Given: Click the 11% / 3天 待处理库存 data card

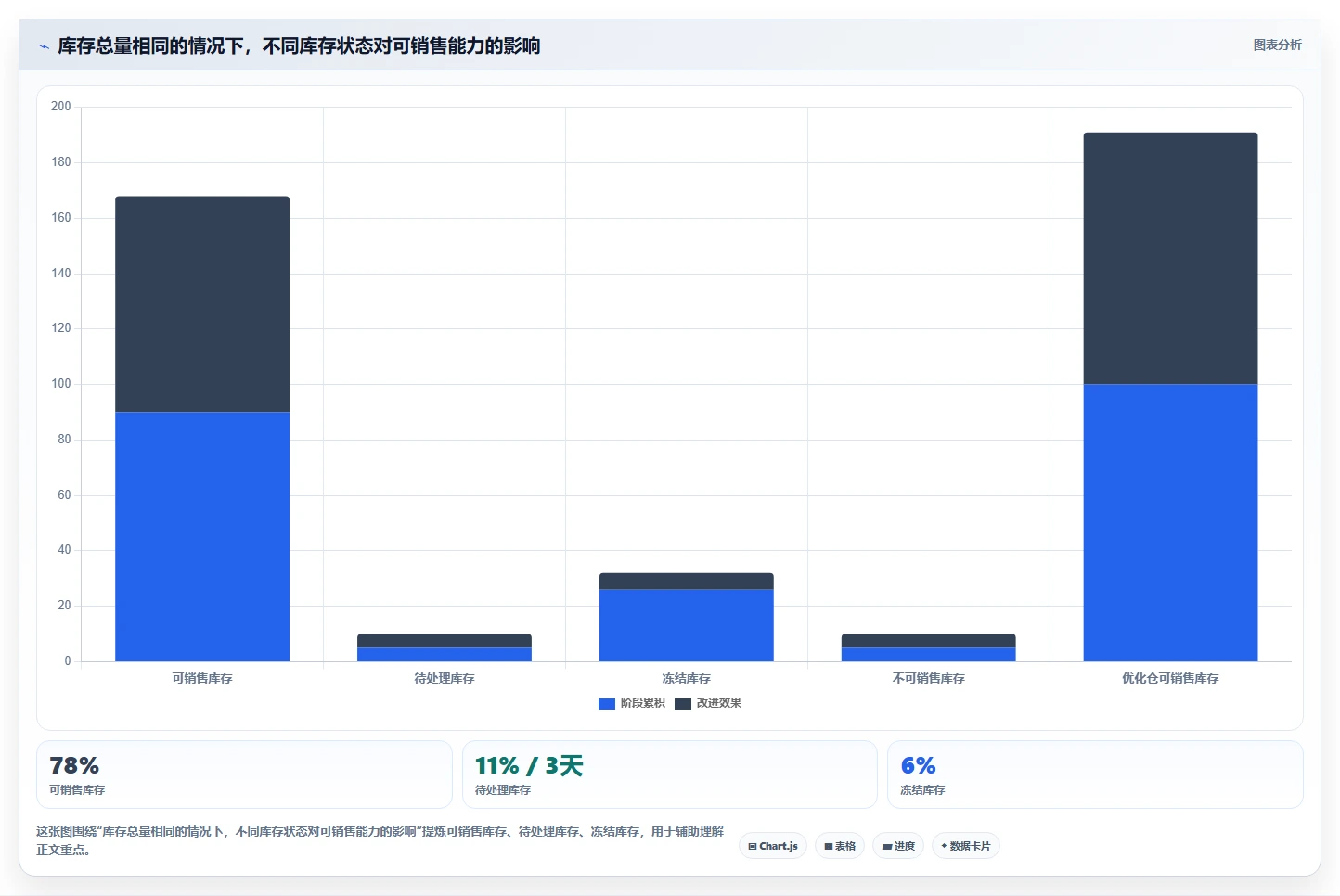Looking at the screenshot, I should tap(669, 774).
